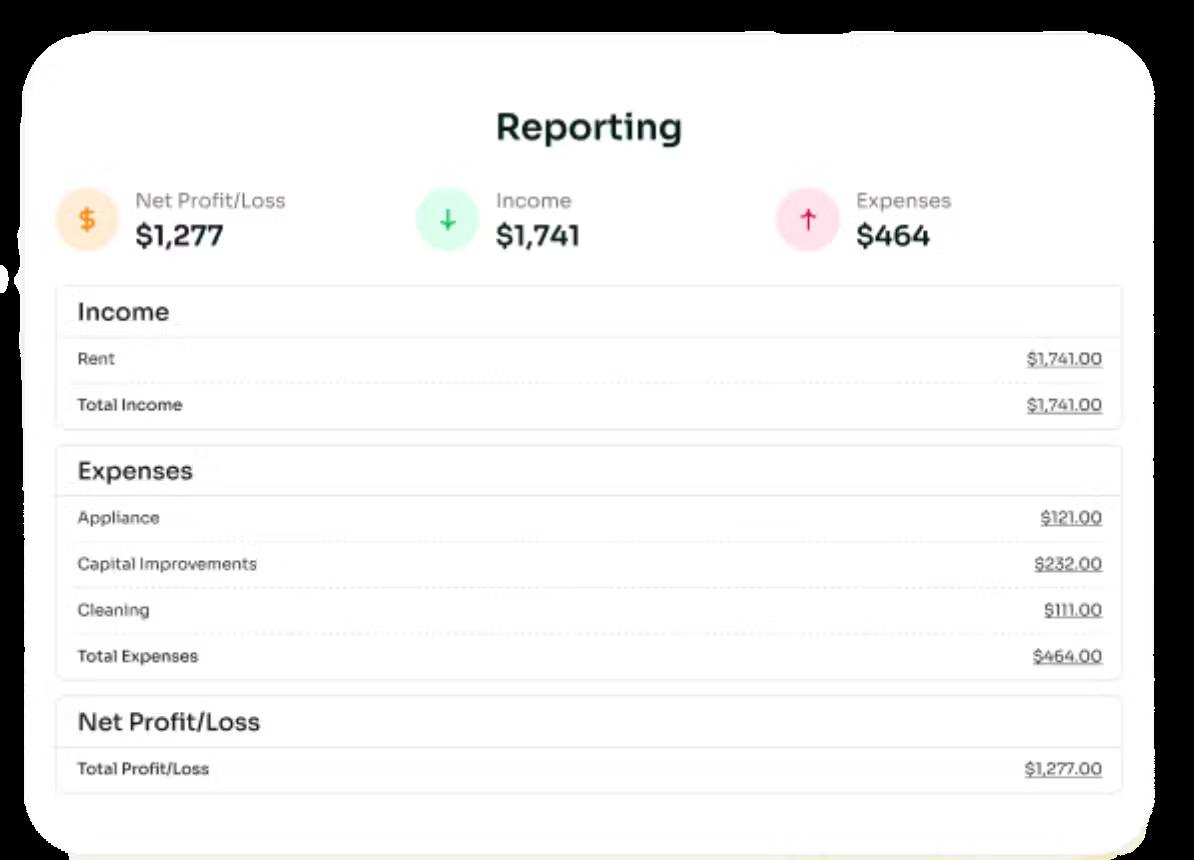The height and width of the screenshot is (860, 1194).
Task: Open the Appliance $121.00 amount link
Action: tap(1071, 518)
